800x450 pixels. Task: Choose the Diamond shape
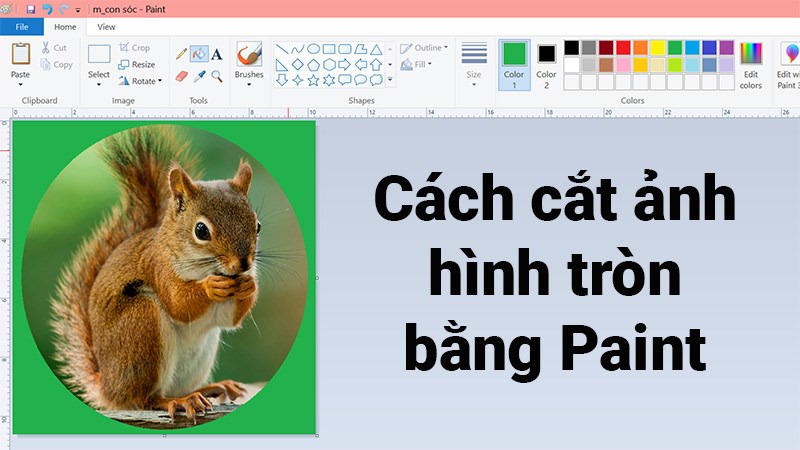pos(297,65)
